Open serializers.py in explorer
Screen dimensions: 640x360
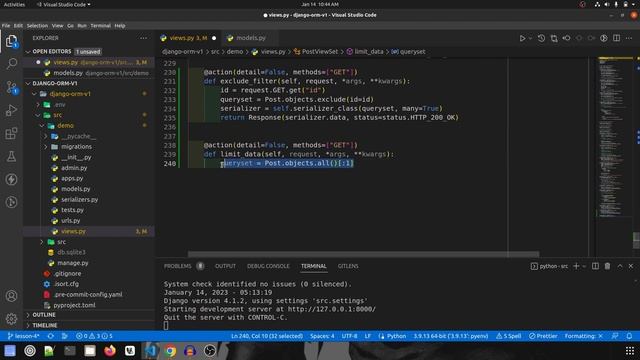pos(90,200)
